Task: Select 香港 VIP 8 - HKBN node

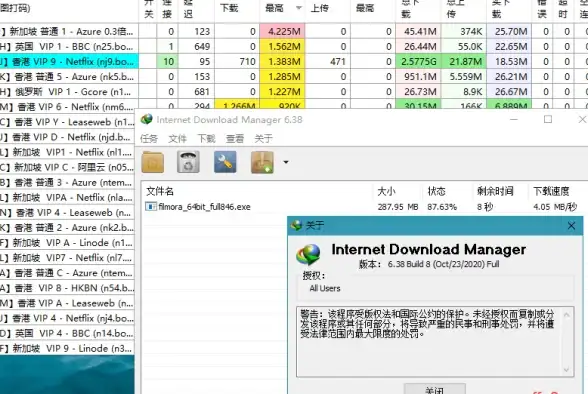Action: [x=67, y=288]
